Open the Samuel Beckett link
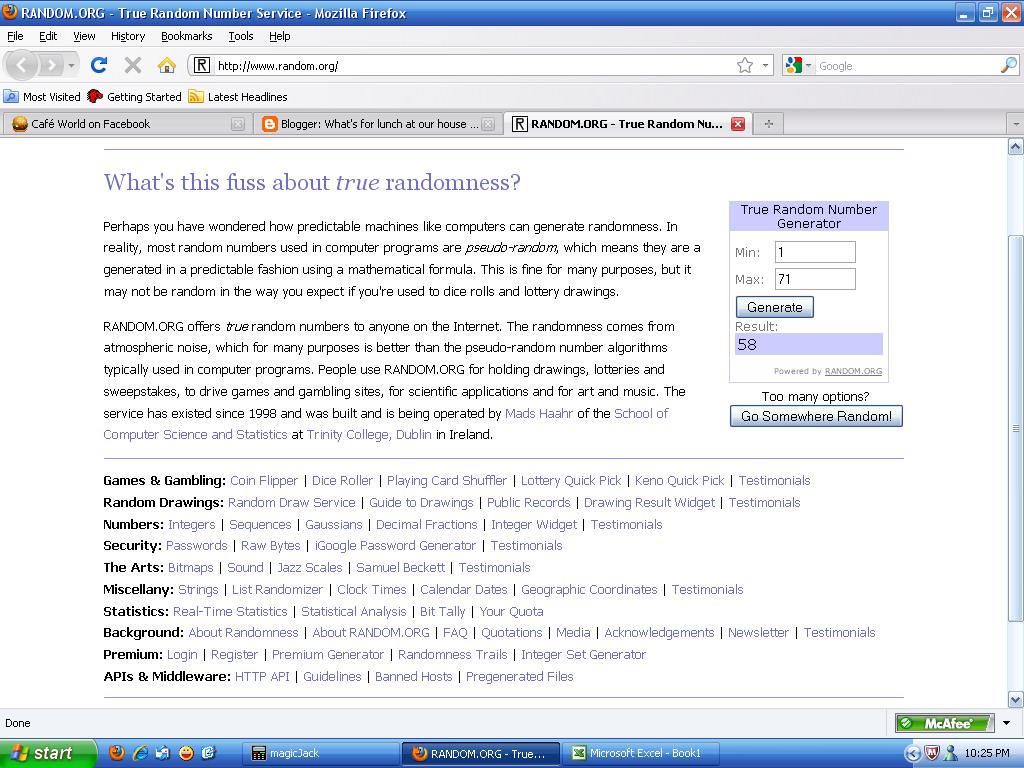Screen dimensions: 1024x768 pyautogui.click(x=400, y=568)
